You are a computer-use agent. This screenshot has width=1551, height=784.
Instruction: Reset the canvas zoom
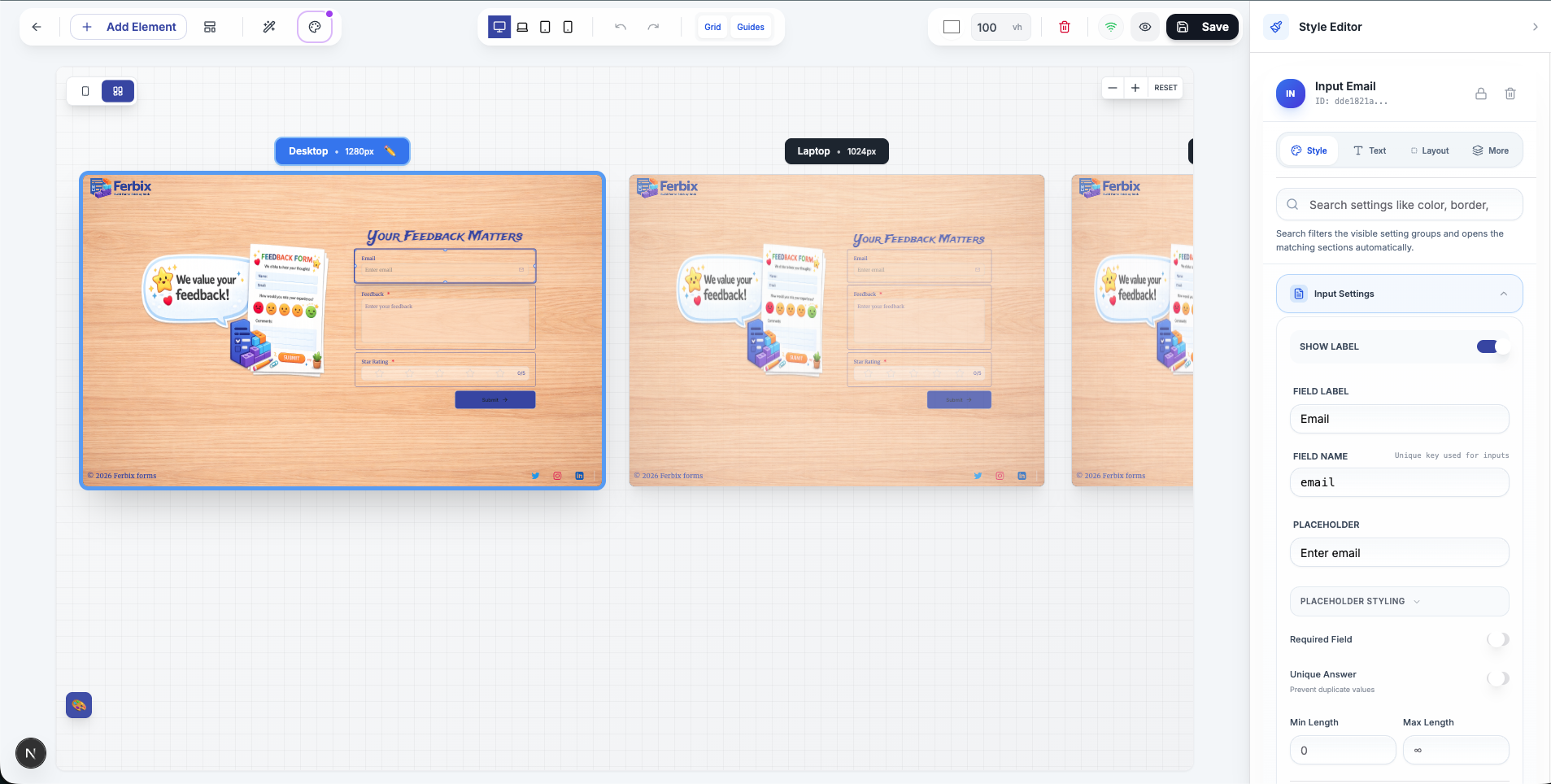tap(1165, 88)
